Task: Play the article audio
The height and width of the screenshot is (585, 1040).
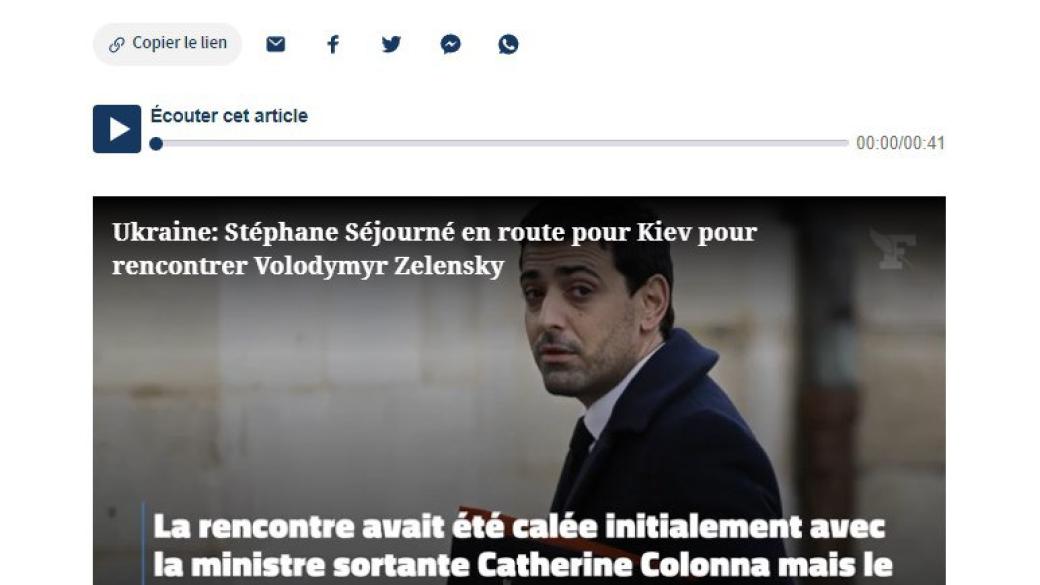Action: 117,129
